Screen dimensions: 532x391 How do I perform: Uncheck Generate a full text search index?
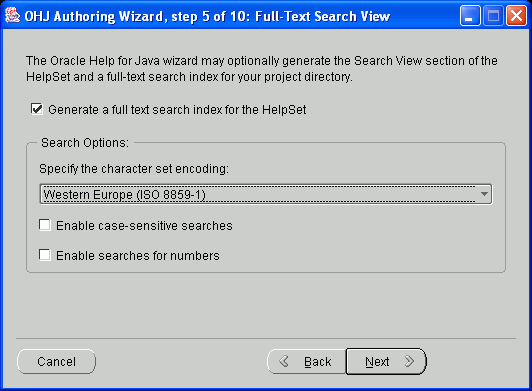(x=37, y=109)
